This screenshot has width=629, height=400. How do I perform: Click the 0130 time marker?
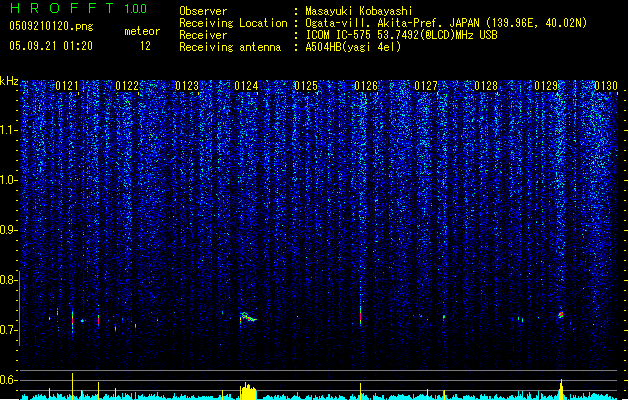point(606,86)
